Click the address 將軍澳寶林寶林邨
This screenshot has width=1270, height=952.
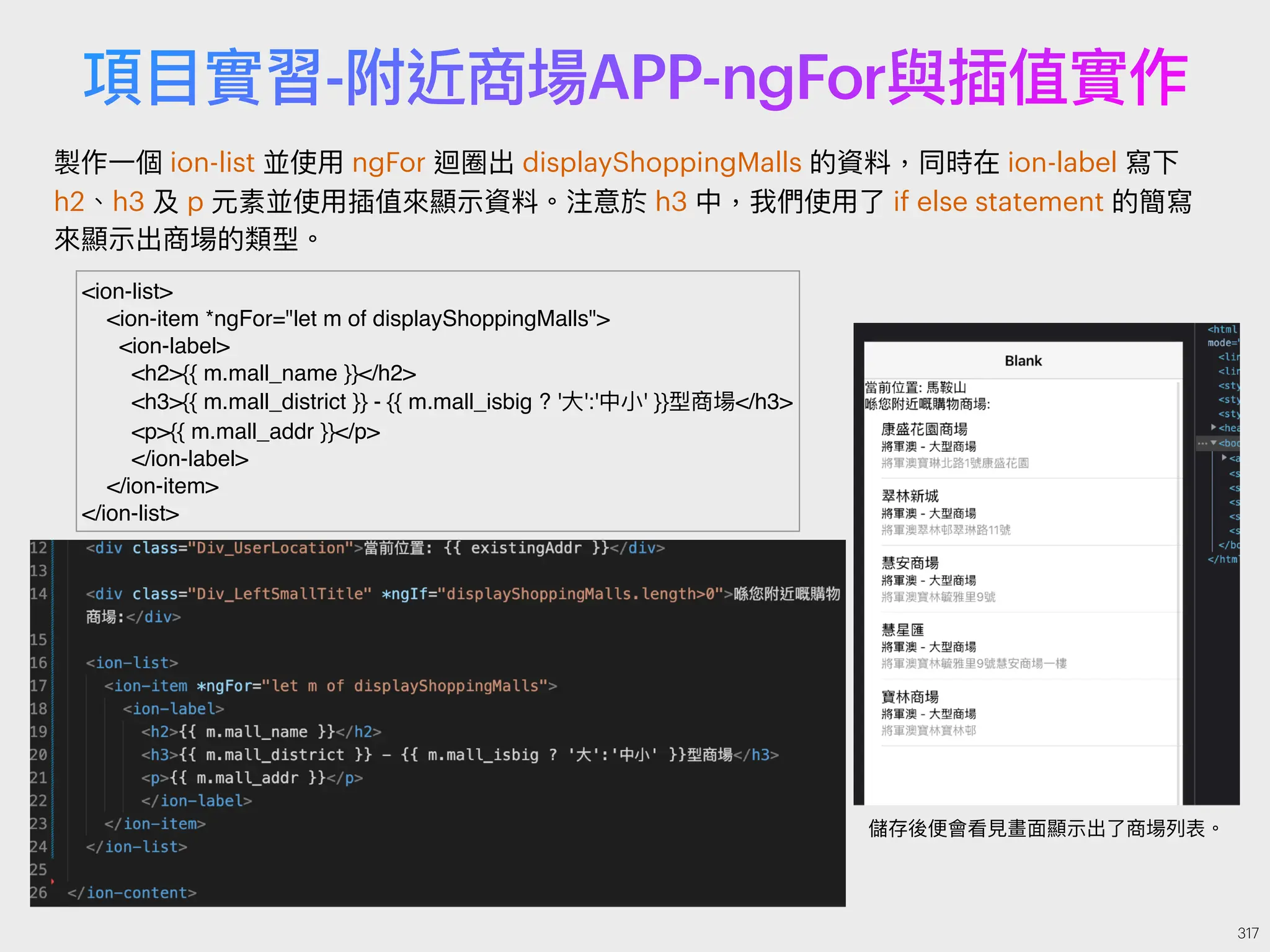pos(928,731)
